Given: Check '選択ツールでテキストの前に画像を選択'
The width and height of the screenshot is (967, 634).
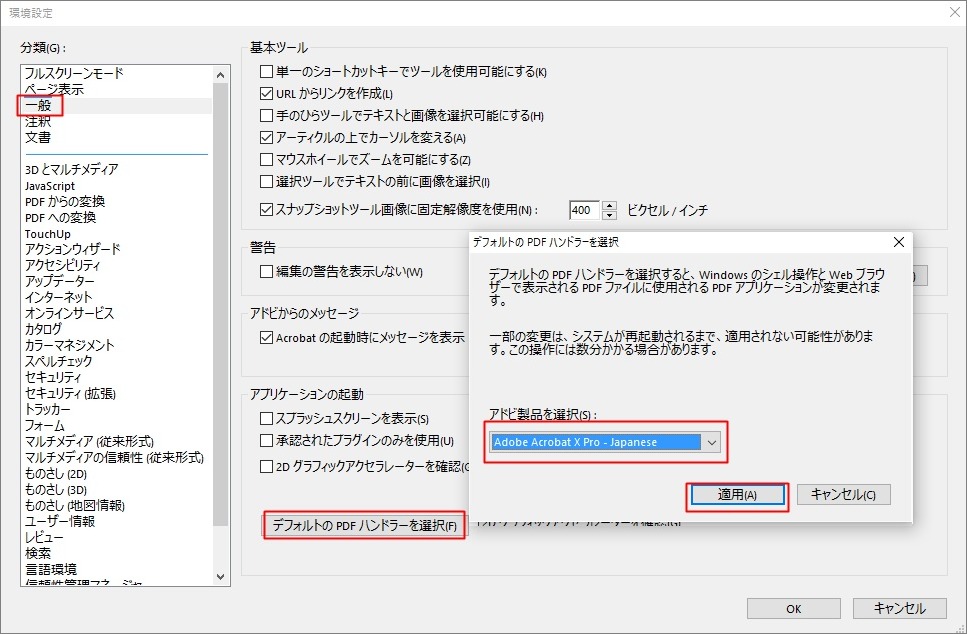Looking at the screenshot, I should (266, 181).
